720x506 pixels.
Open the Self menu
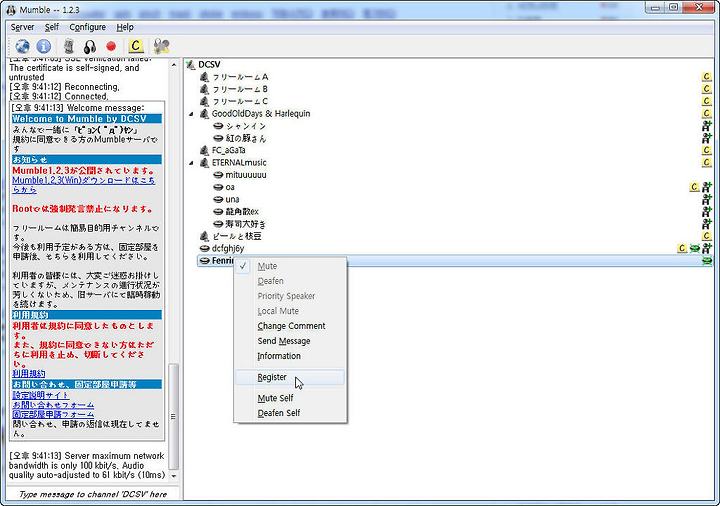(52, 27)
